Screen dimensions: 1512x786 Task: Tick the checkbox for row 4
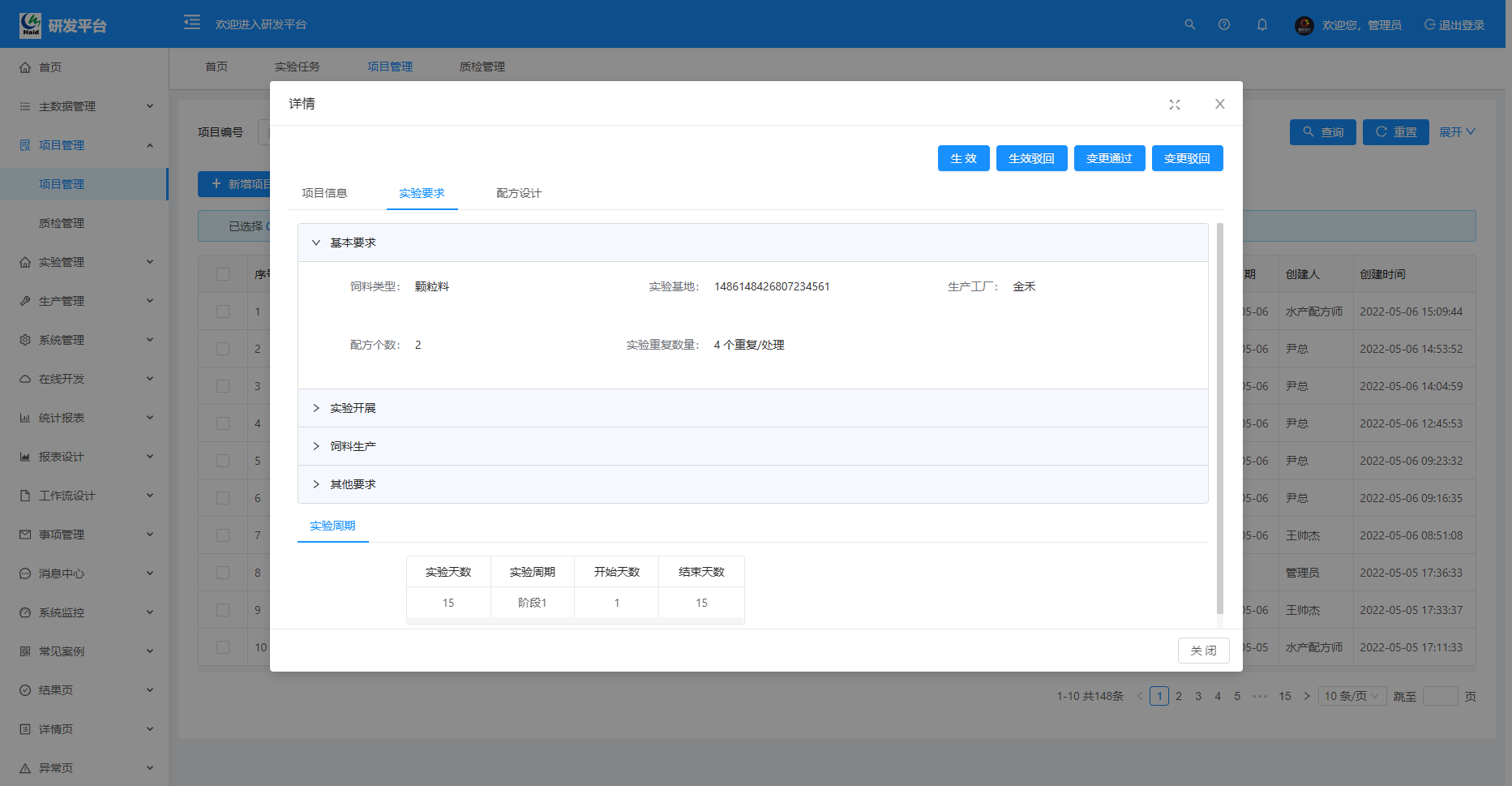coord(223,423)
